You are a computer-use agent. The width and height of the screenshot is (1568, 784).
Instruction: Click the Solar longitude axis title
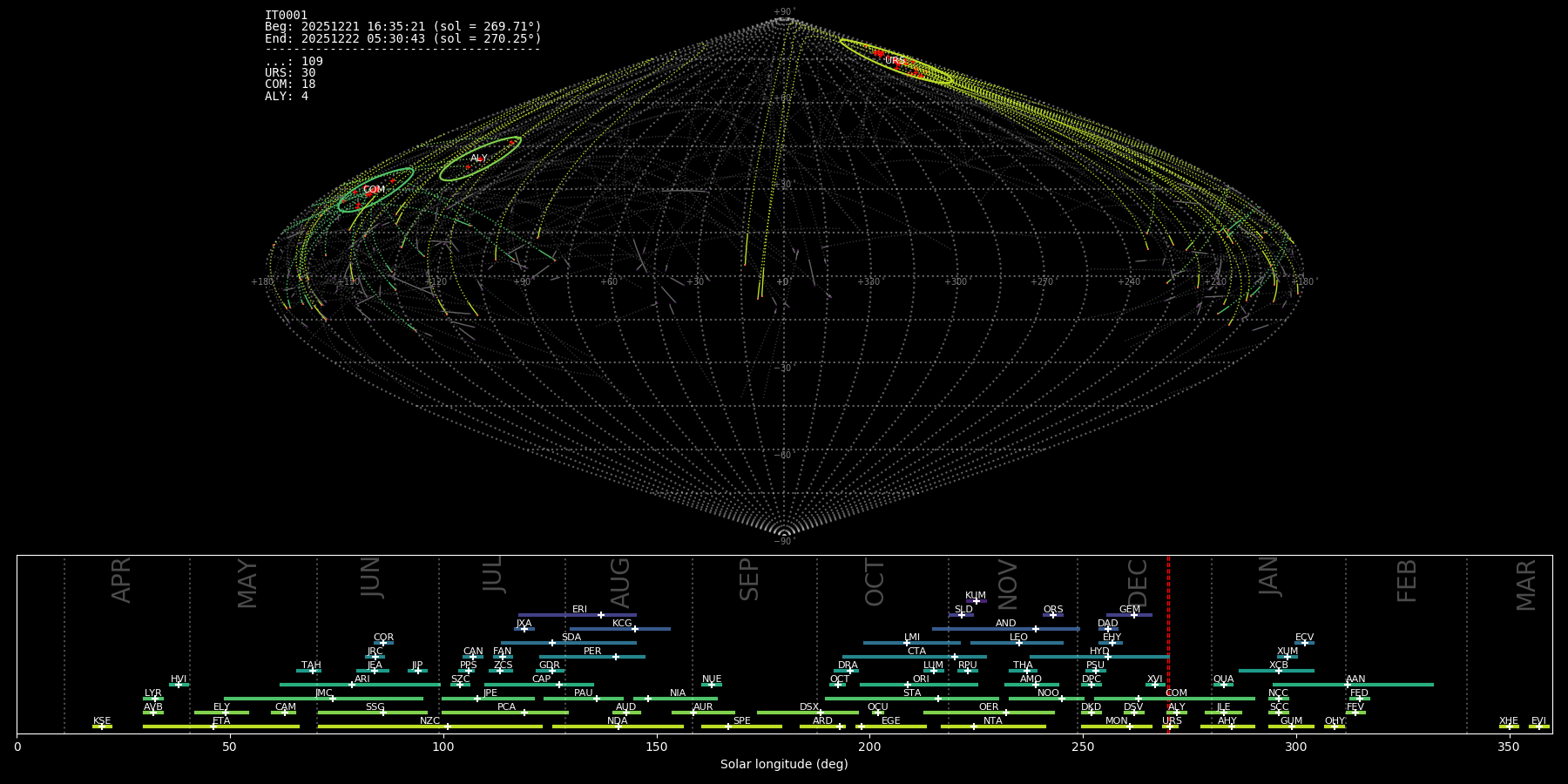(783, 765)
